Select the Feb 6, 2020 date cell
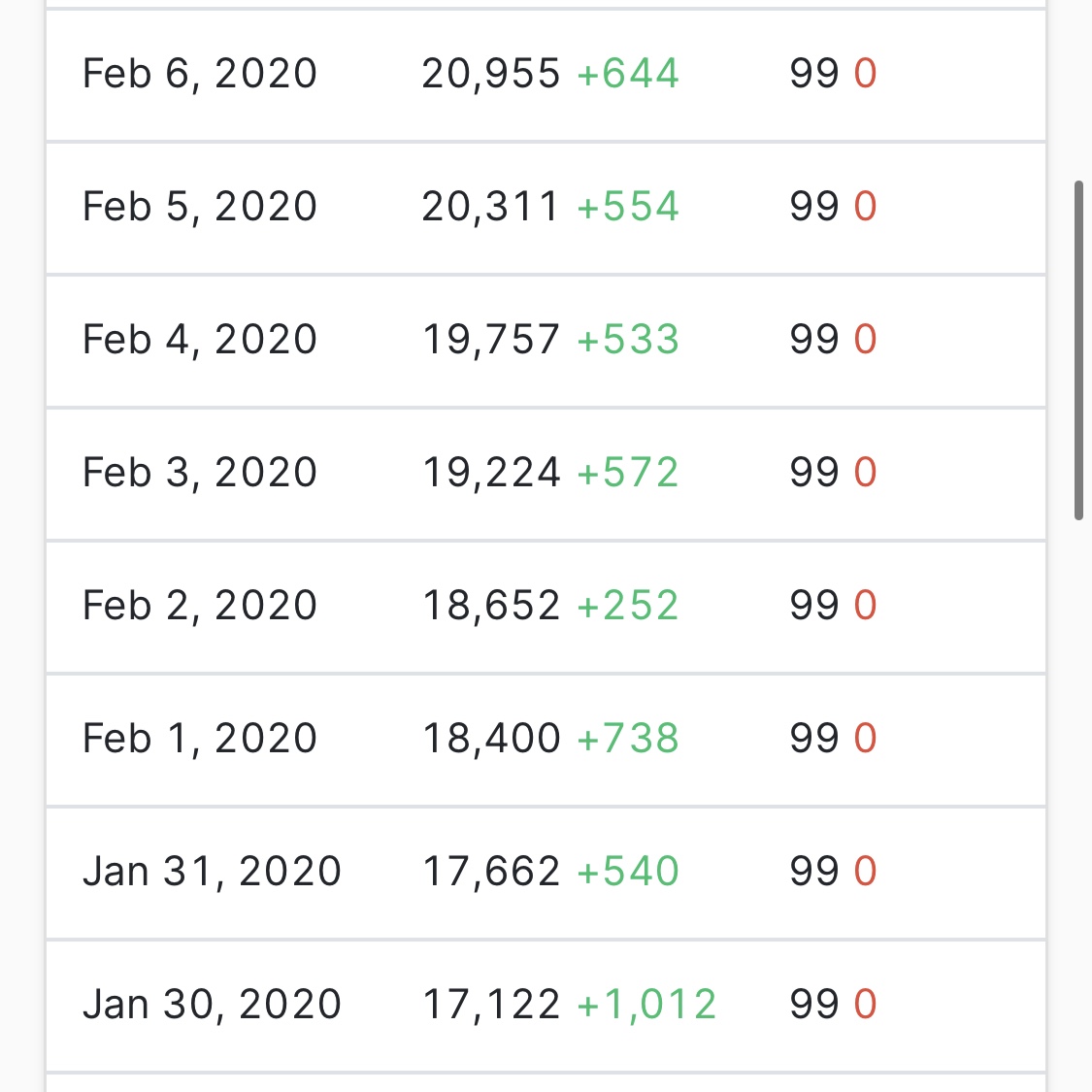1092x1092 pixels. (x=200, y=74)
